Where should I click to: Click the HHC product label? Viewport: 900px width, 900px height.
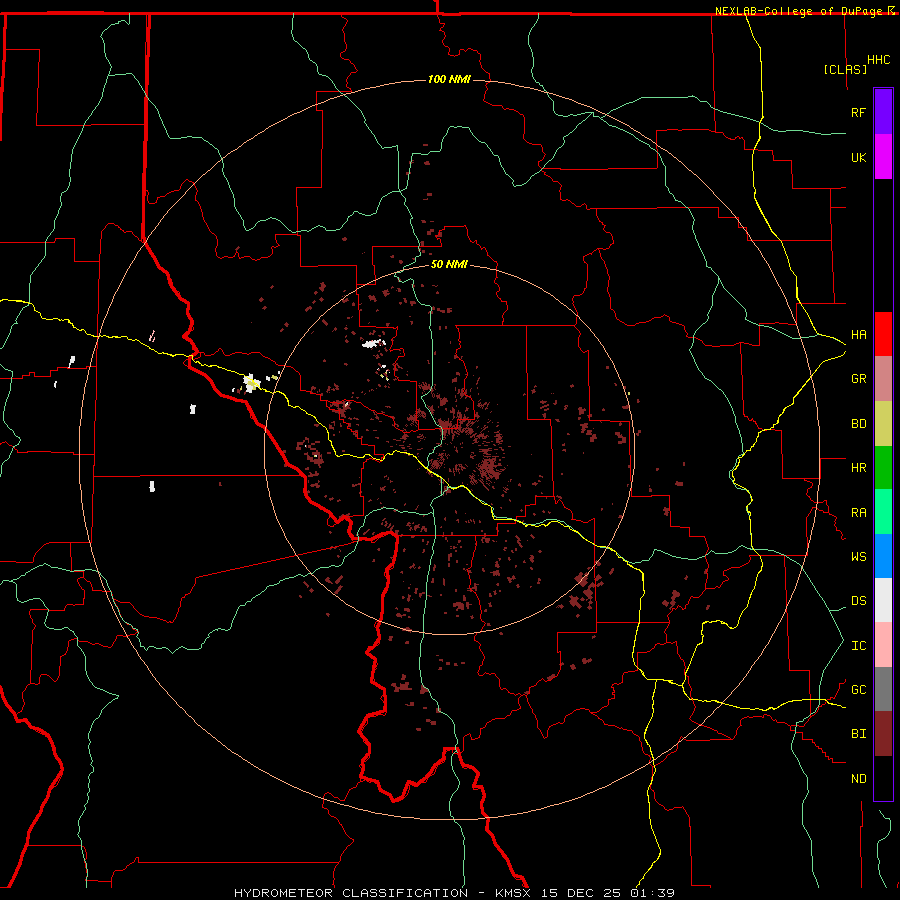tap(878, 60)
